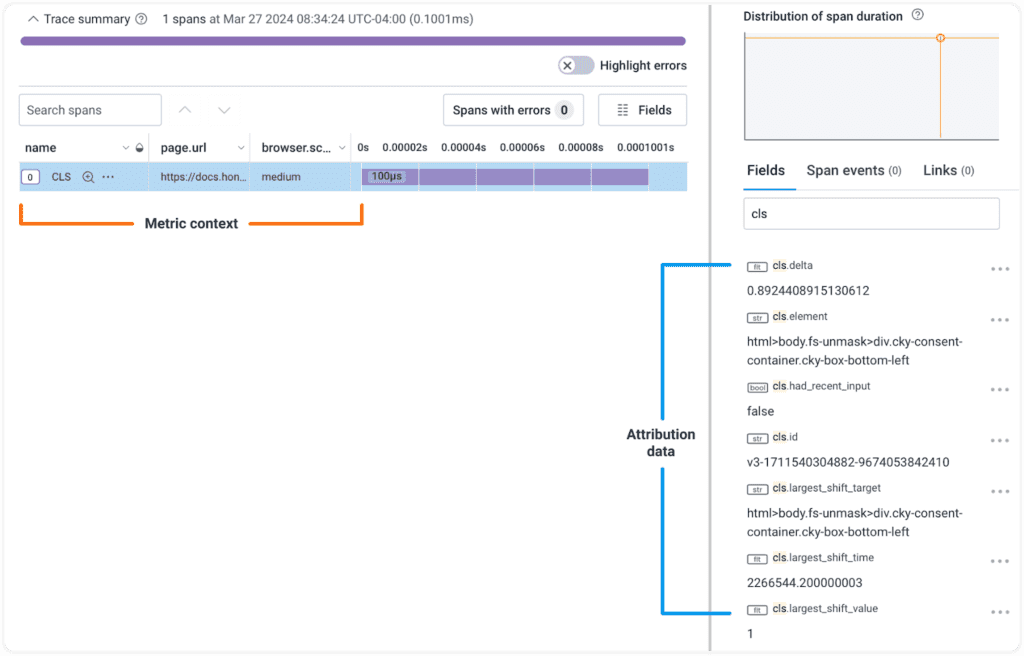Switch to the Span events tab
The image size is (1024, 656).
pyautogui.click(x=853, y=171)
